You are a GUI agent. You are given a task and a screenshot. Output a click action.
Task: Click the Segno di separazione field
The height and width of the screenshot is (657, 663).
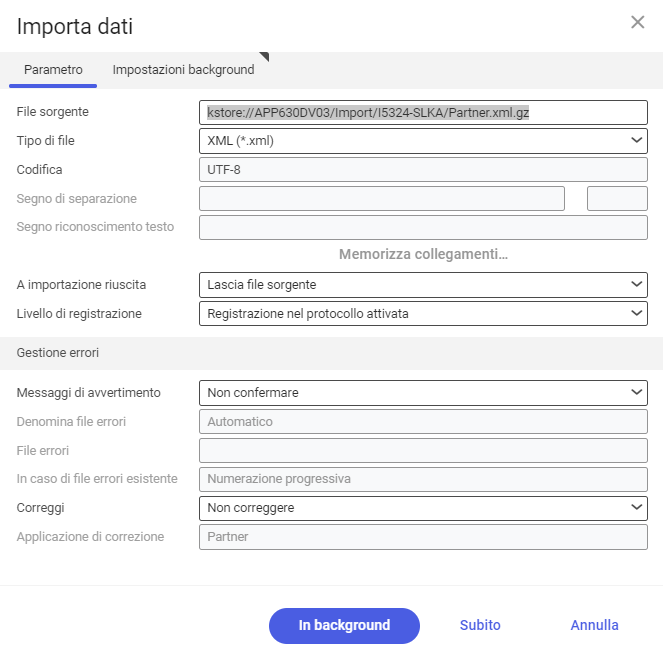382,198
